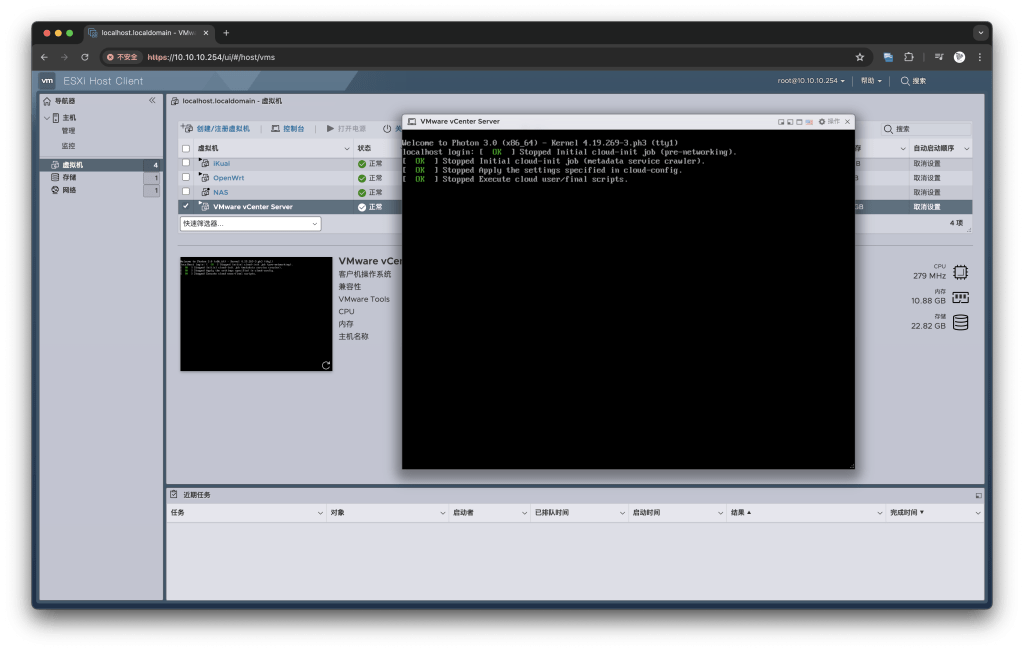Click 创建/注册虚拟机 button

pos(215,129)
